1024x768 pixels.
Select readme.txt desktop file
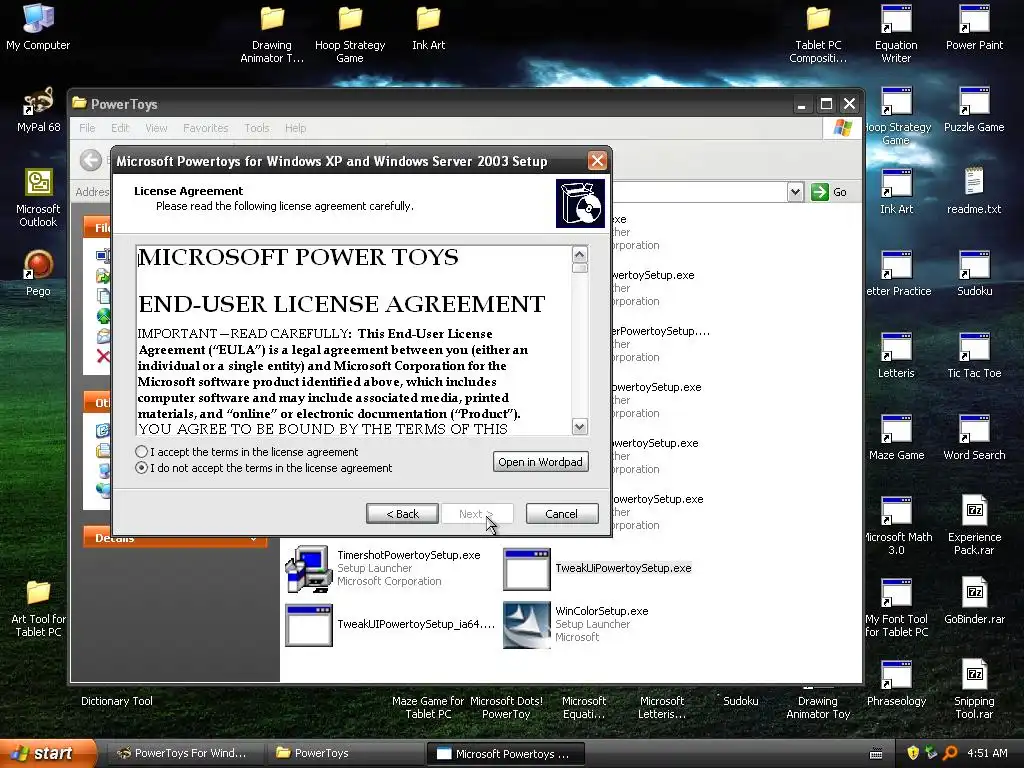(974, 182)
